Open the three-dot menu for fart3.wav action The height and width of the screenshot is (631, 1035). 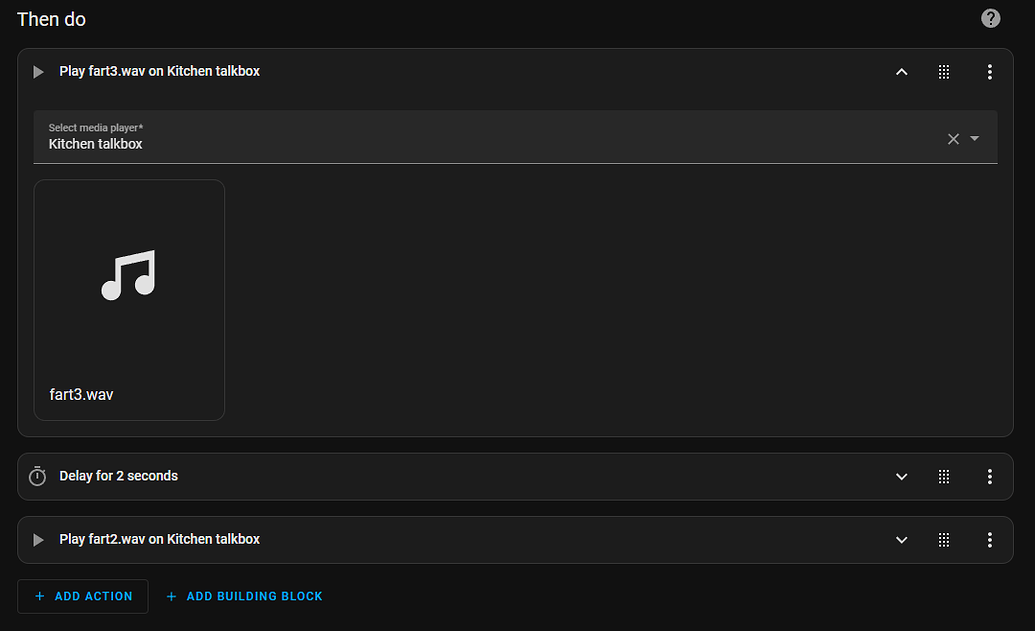click(989, 72)
